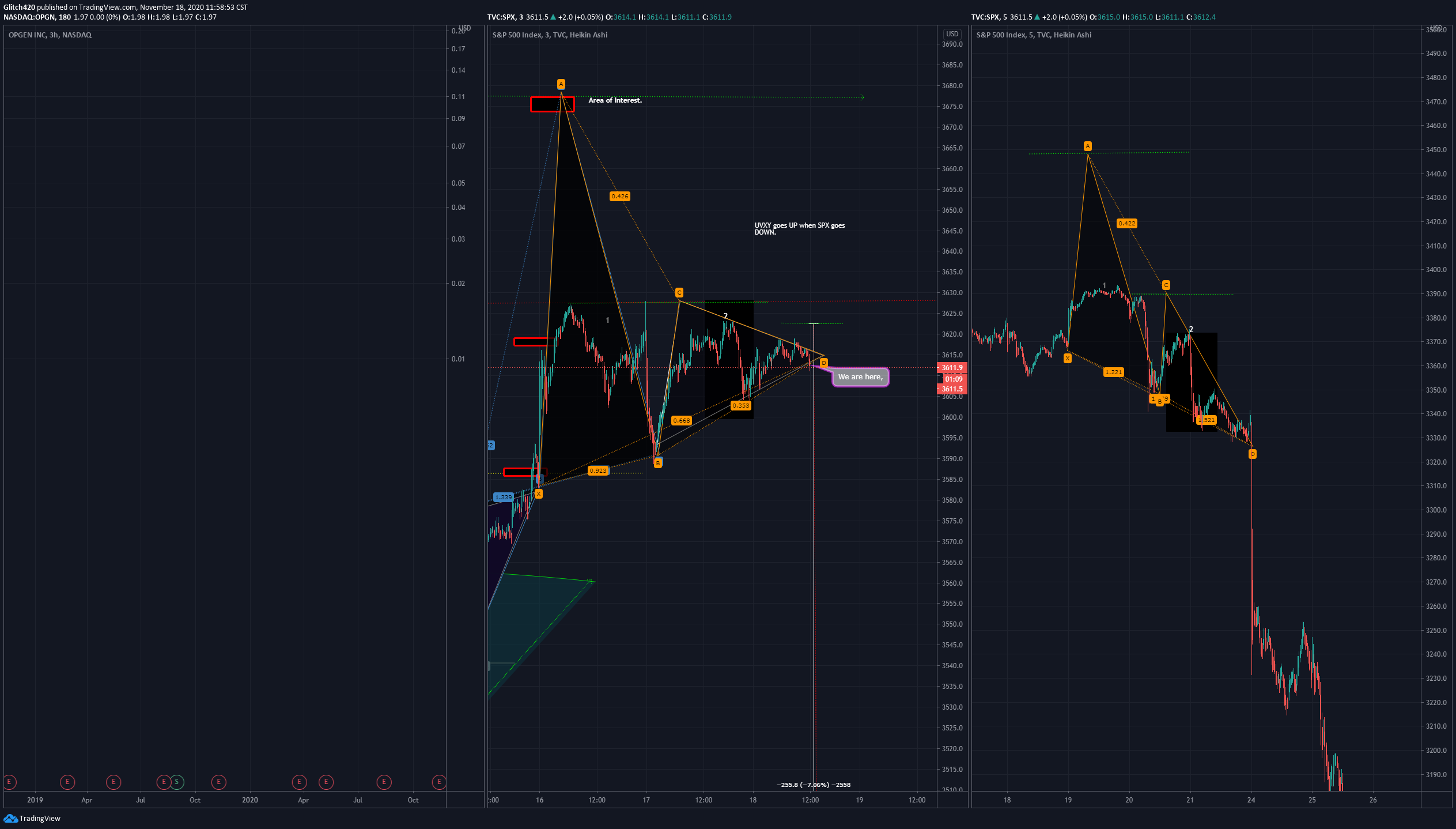
Task: Click the 0.422 ratio label on the right chart
Action: coord(1127,224)
